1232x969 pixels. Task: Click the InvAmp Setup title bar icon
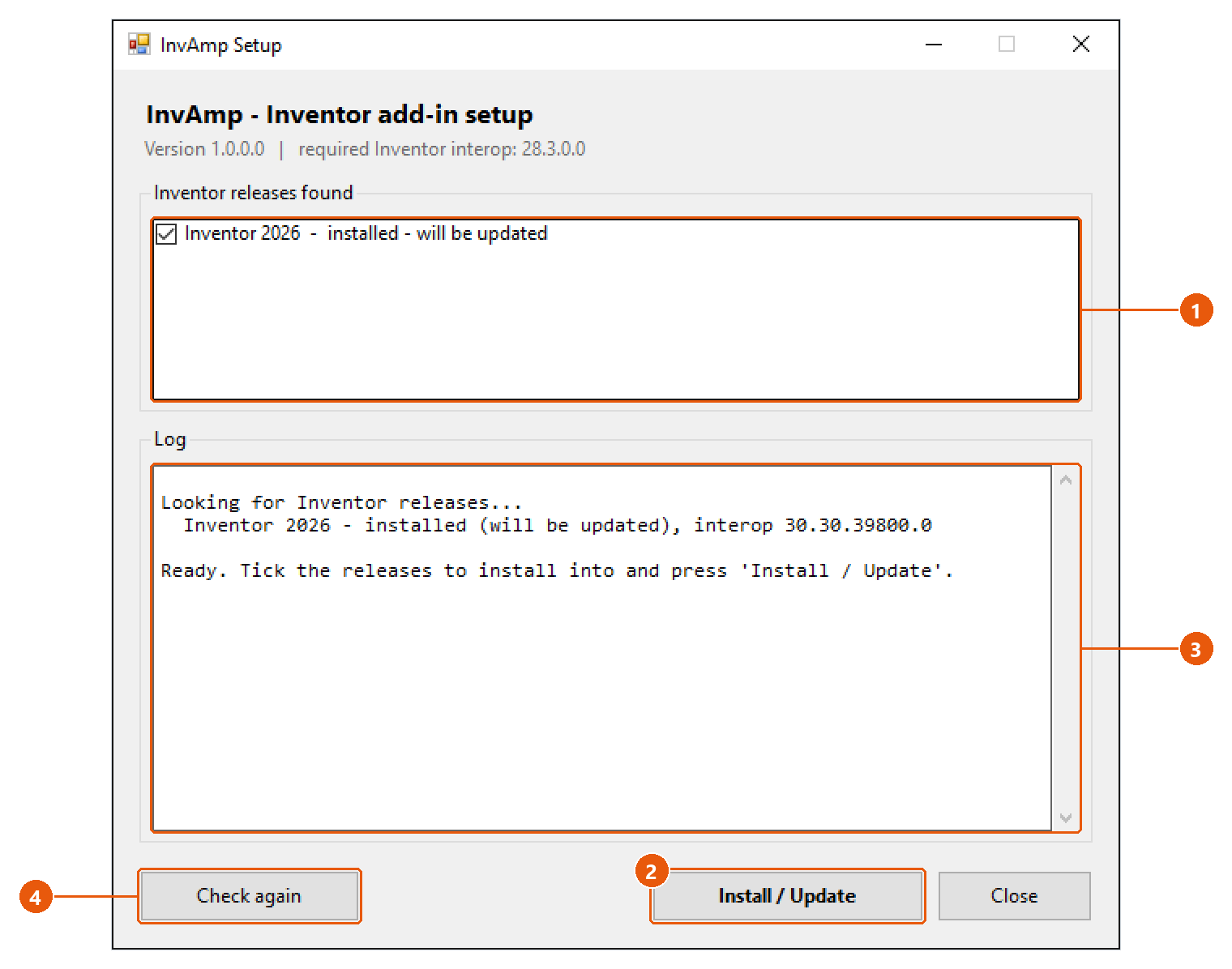(139, 45)
